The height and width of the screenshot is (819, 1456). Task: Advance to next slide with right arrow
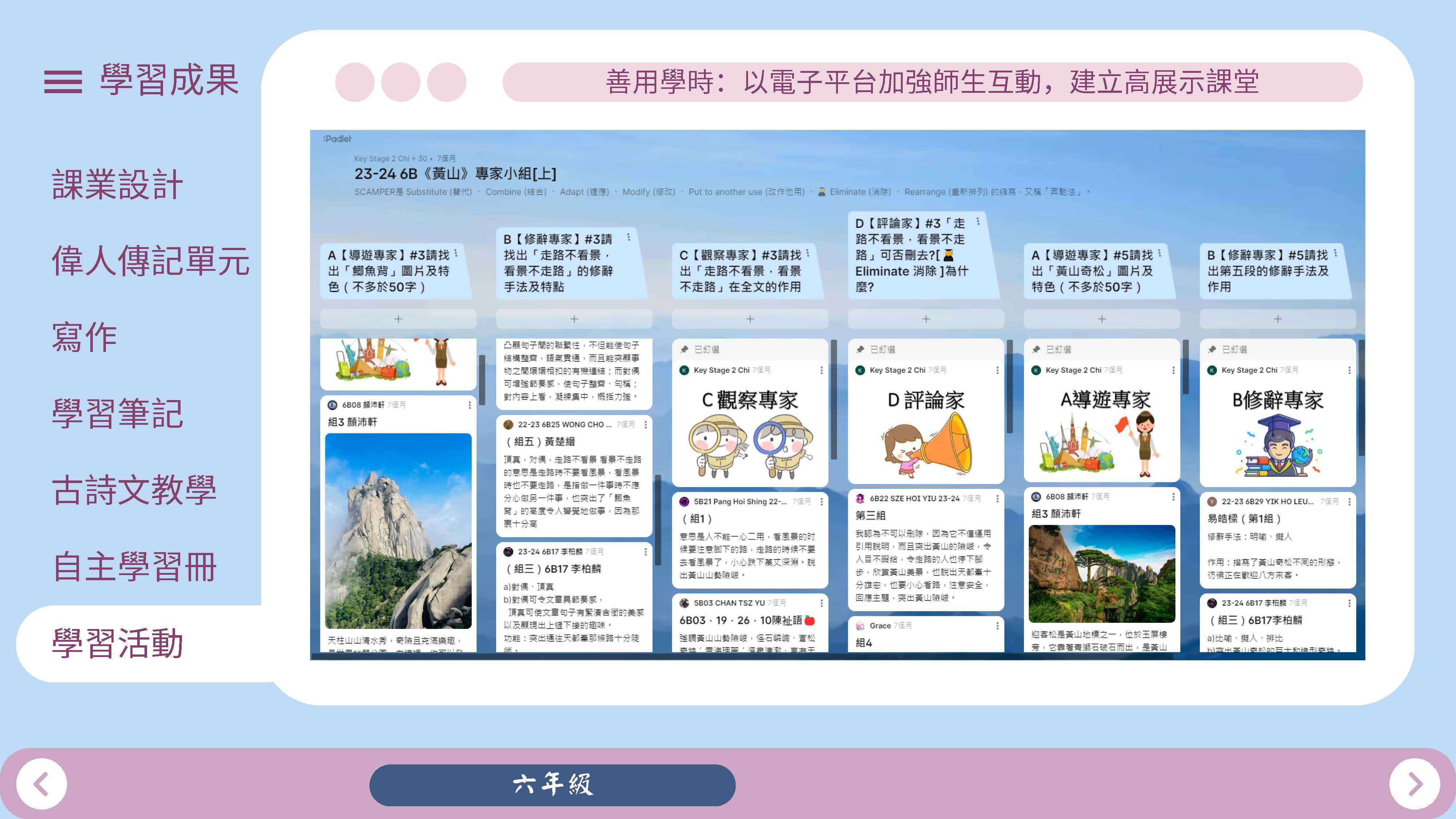click(1415, 784)
